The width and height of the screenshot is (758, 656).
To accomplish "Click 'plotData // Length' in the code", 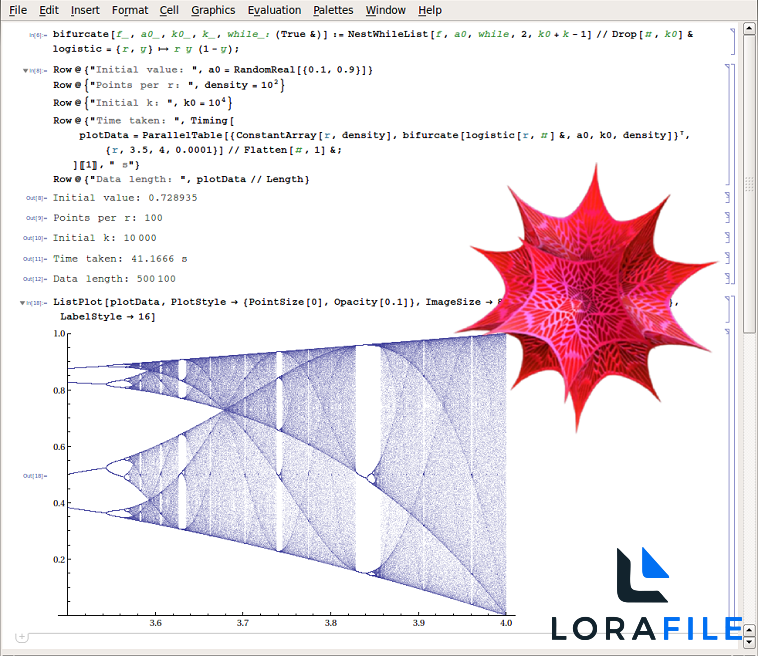I will (250, 179).
